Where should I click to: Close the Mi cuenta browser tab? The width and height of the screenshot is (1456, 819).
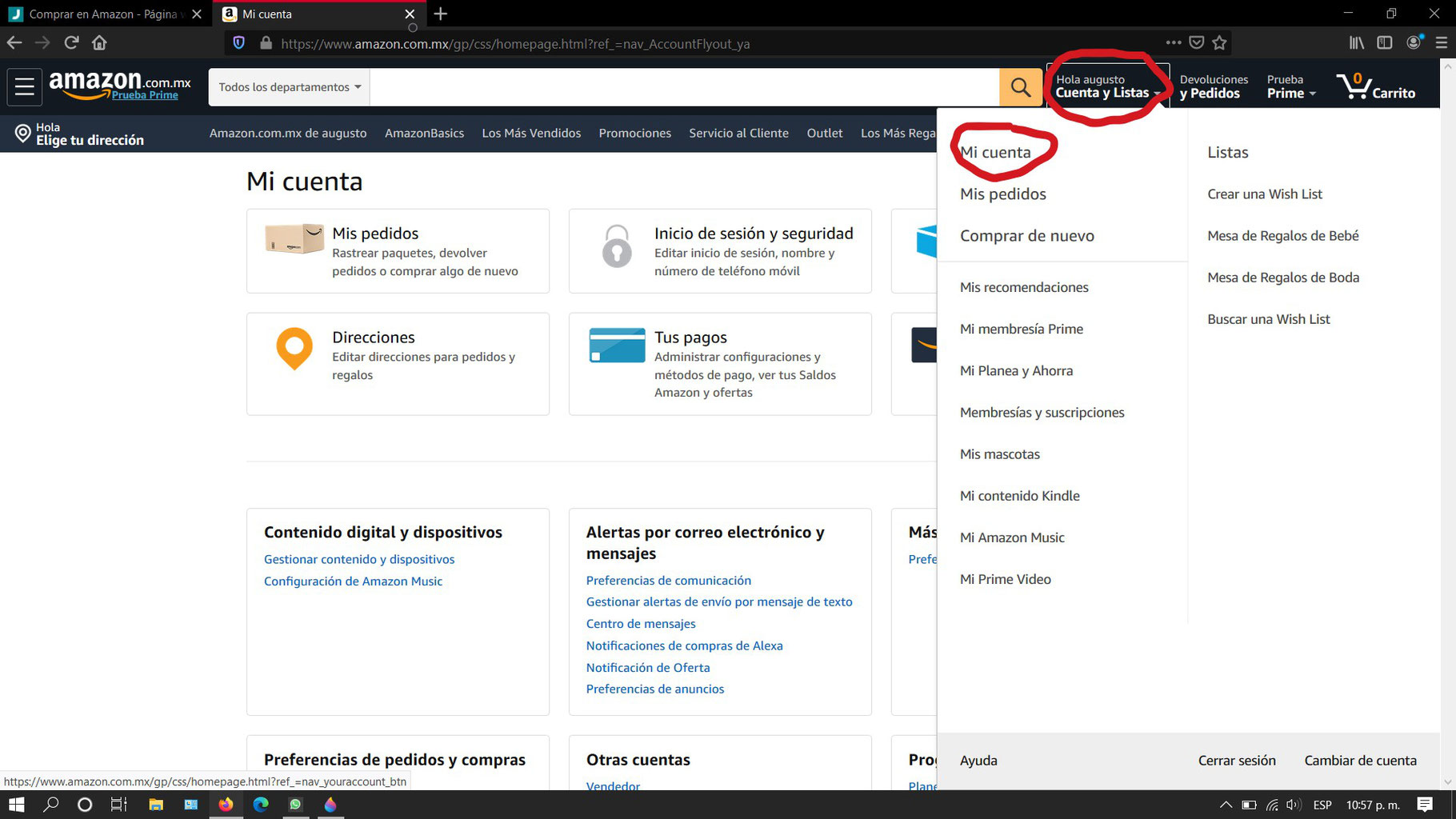[x=410, y=14]
